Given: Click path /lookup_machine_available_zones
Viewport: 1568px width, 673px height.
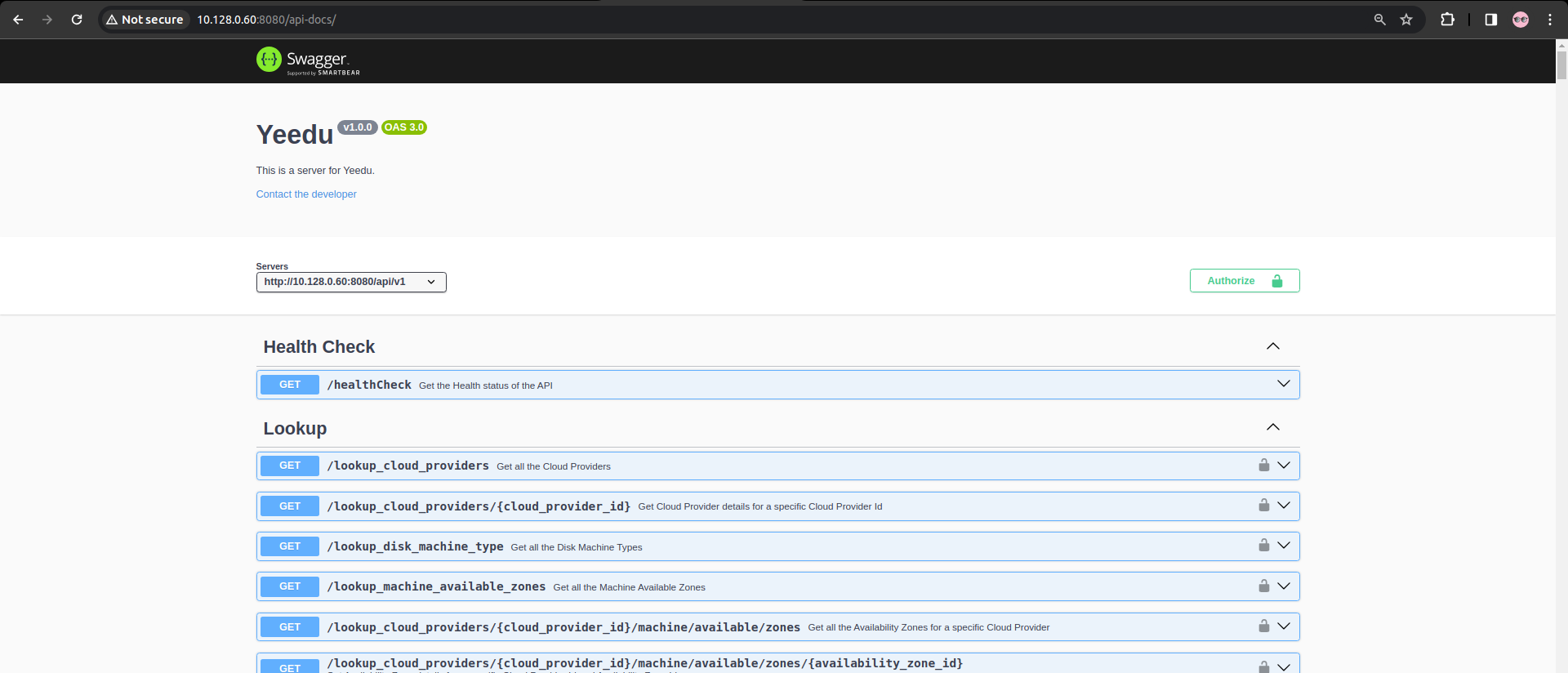Looking at the screenshot, I should [436, 586].
